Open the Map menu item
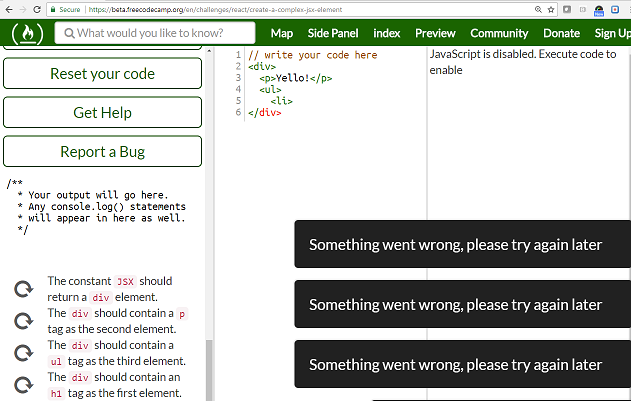Viewport: 631px width, 401px height. click(x=282, y=33)
